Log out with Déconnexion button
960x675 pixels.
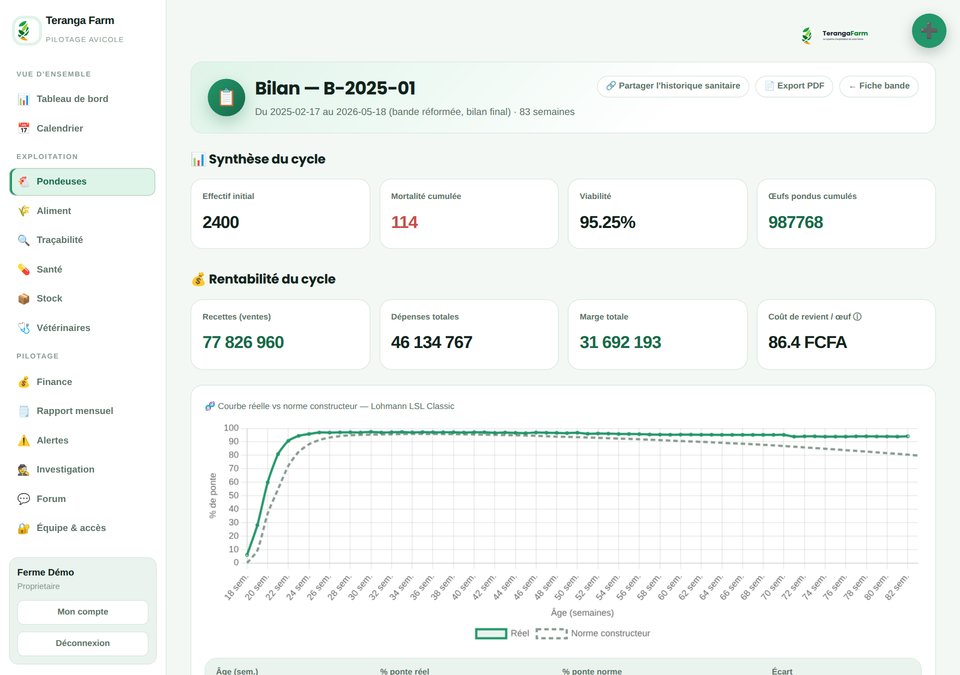pyautogui.click(x=83, y=643)
